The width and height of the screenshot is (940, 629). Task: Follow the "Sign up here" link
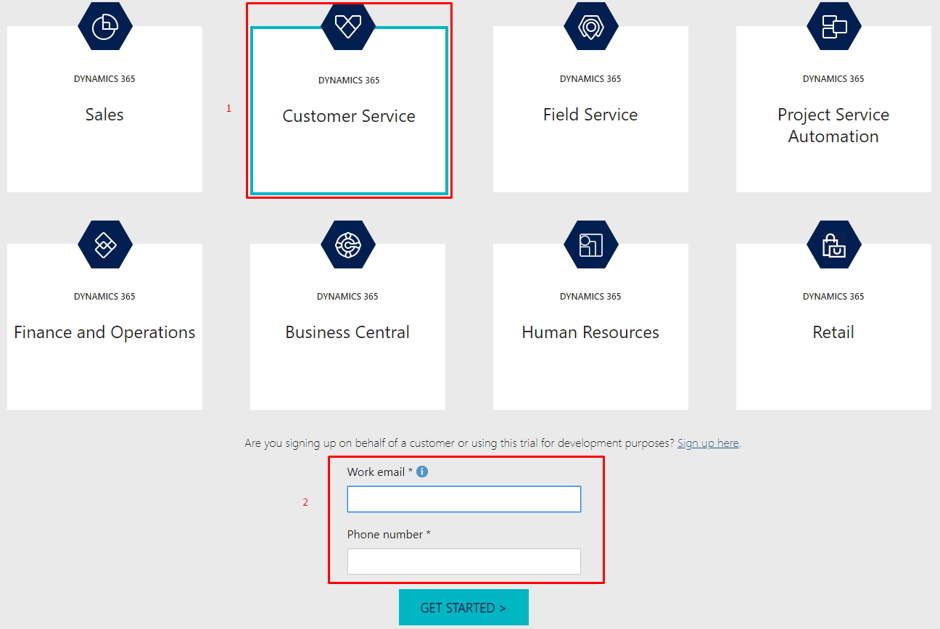tap(708, 443)
